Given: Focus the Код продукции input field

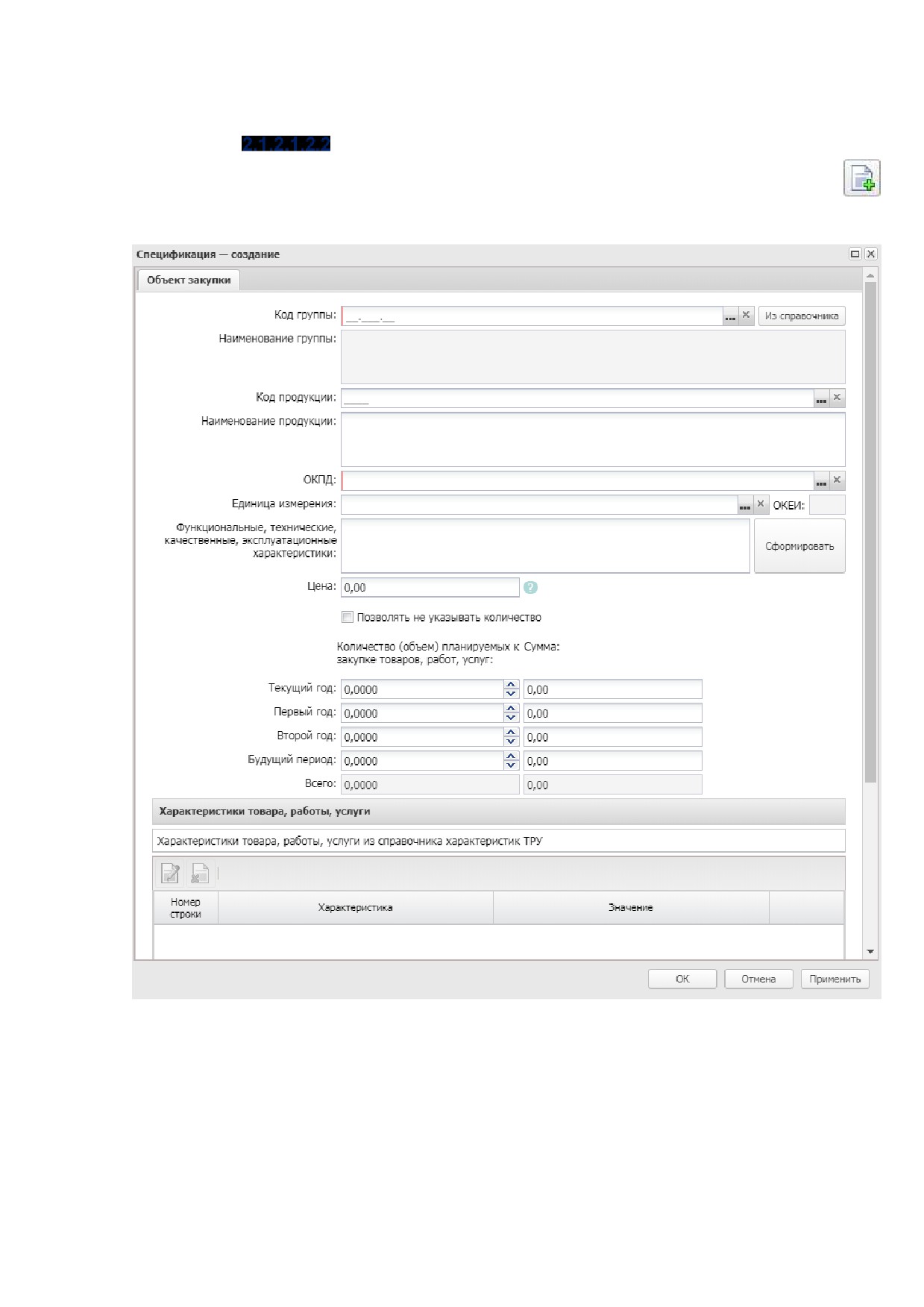Looking at the screenshot, I should (577, 398).
